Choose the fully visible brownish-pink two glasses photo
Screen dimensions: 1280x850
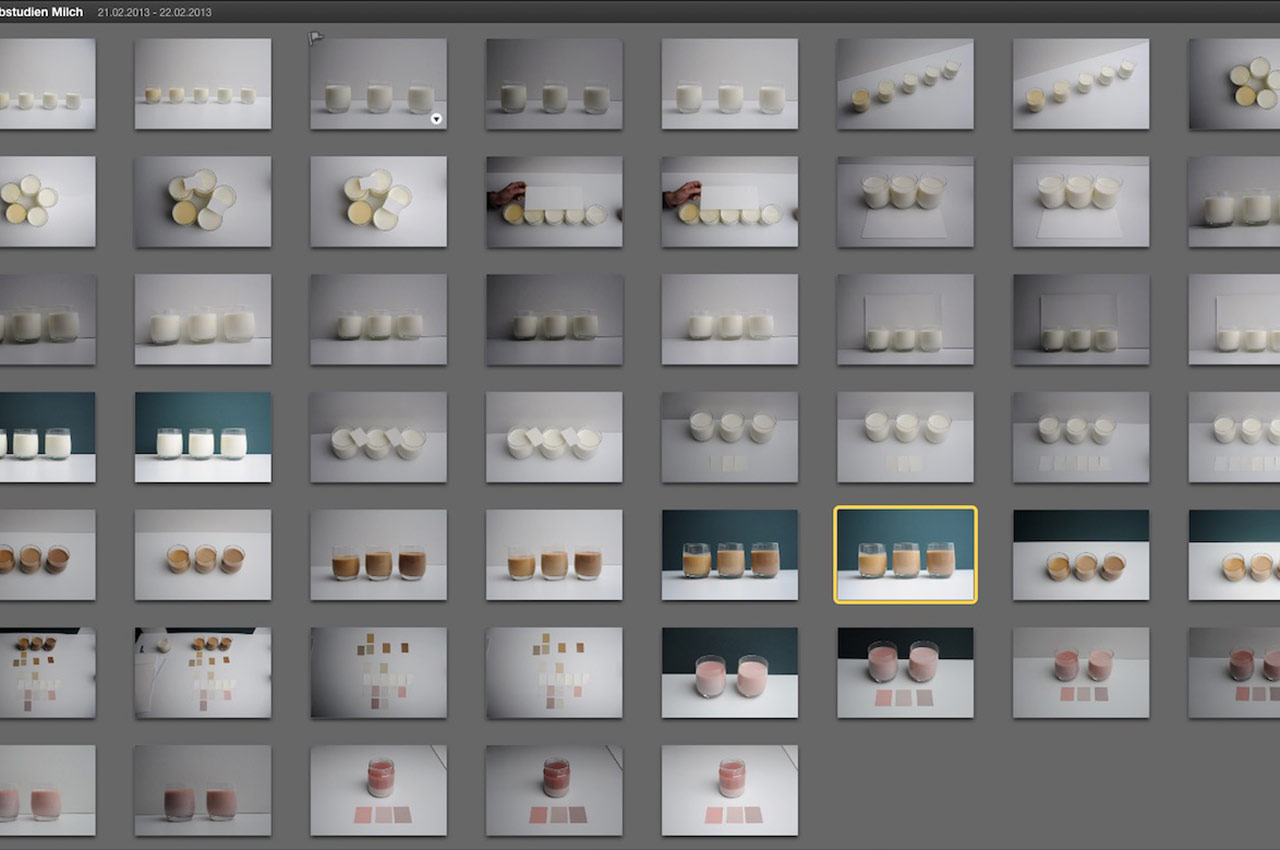click(202, 790)
